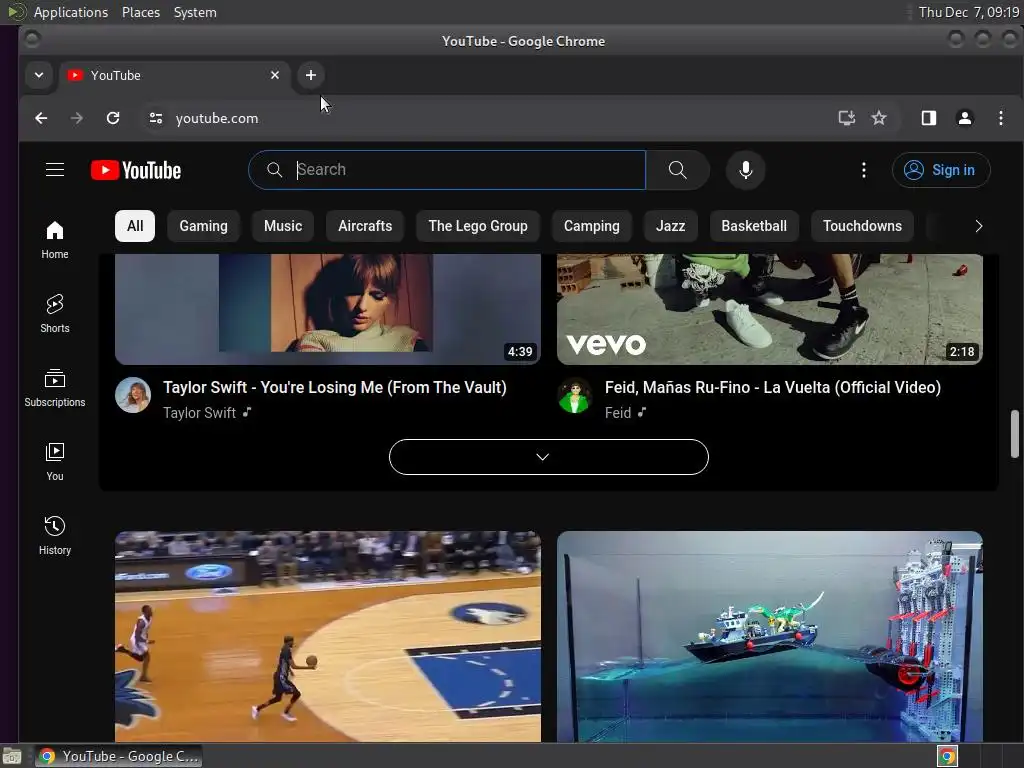Open Feid channel name link
Screen dimensions: 1024x768
tap(618, 413)
